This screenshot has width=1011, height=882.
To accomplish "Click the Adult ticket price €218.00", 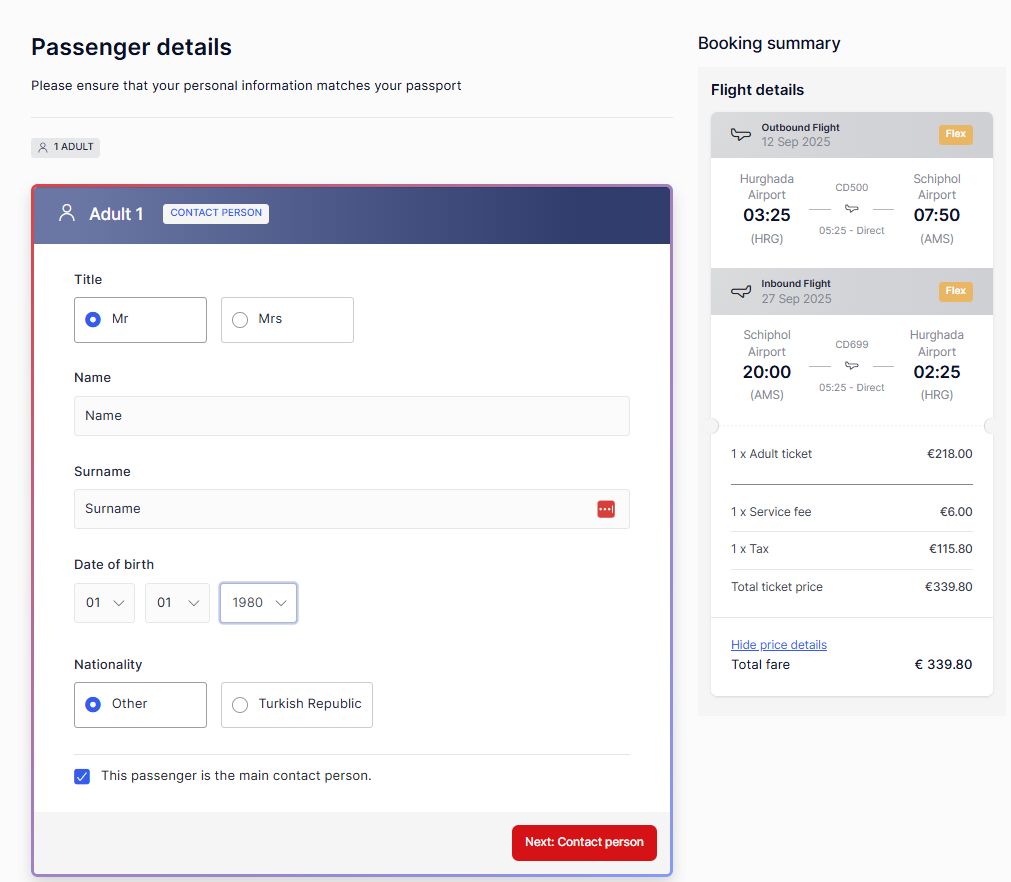I will (x=949, y=454).
